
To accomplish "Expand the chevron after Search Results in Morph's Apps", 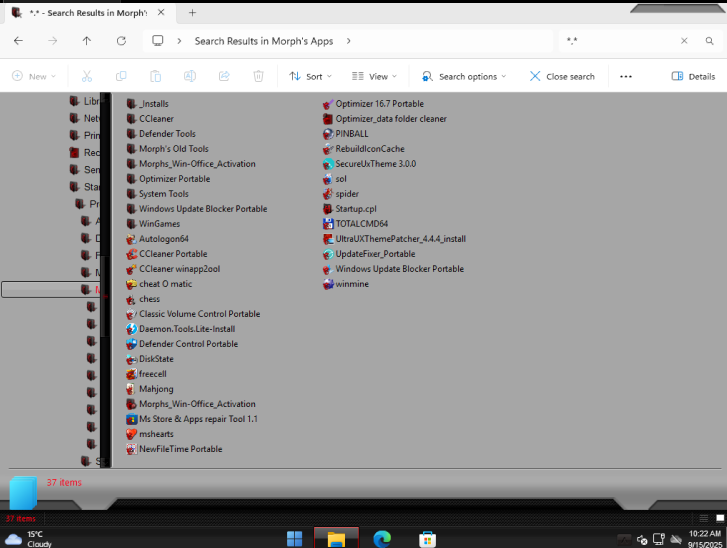I will tap(349, 41).
